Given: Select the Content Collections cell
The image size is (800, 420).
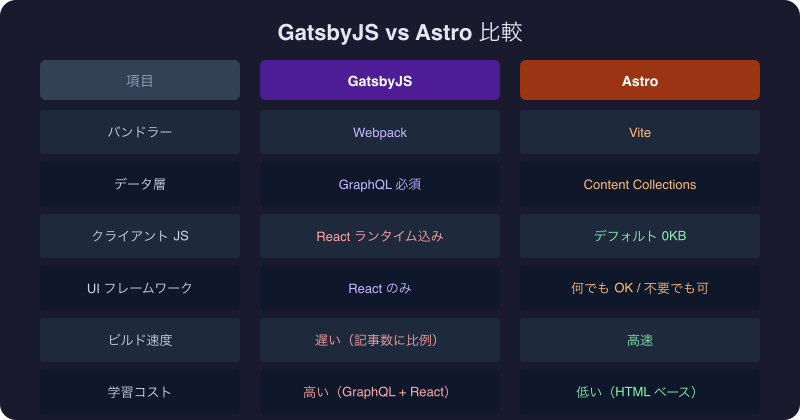Looking at the screenshot, I should click(640, 184).
